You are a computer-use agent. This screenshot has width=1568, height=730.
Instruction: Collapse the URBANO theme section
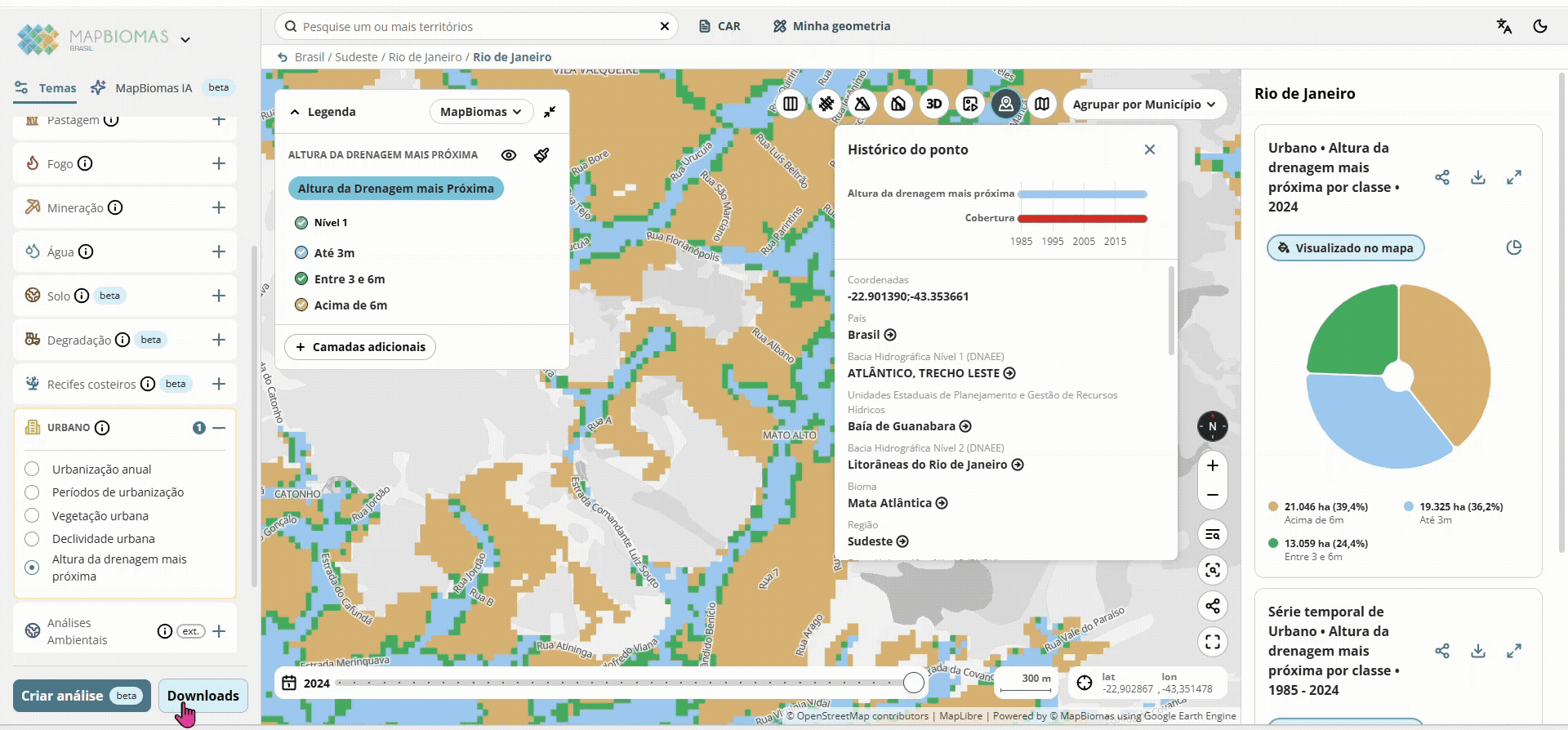(219, 428)
